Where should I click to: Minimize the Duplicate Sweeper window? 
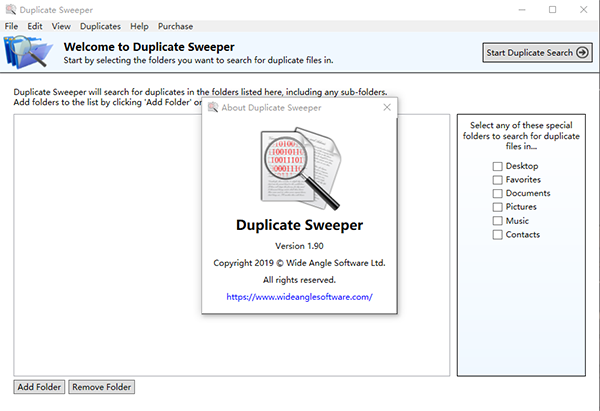tap(522, 10)
